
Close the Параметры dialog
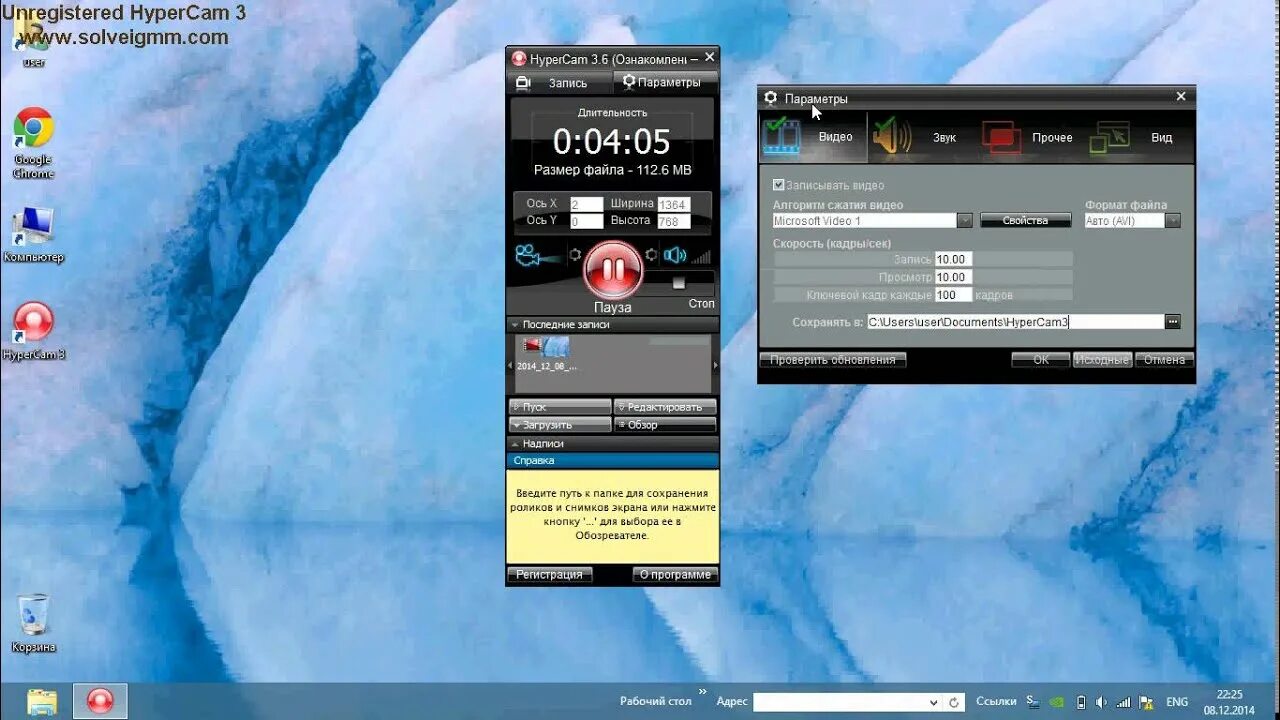(1181, 97)
